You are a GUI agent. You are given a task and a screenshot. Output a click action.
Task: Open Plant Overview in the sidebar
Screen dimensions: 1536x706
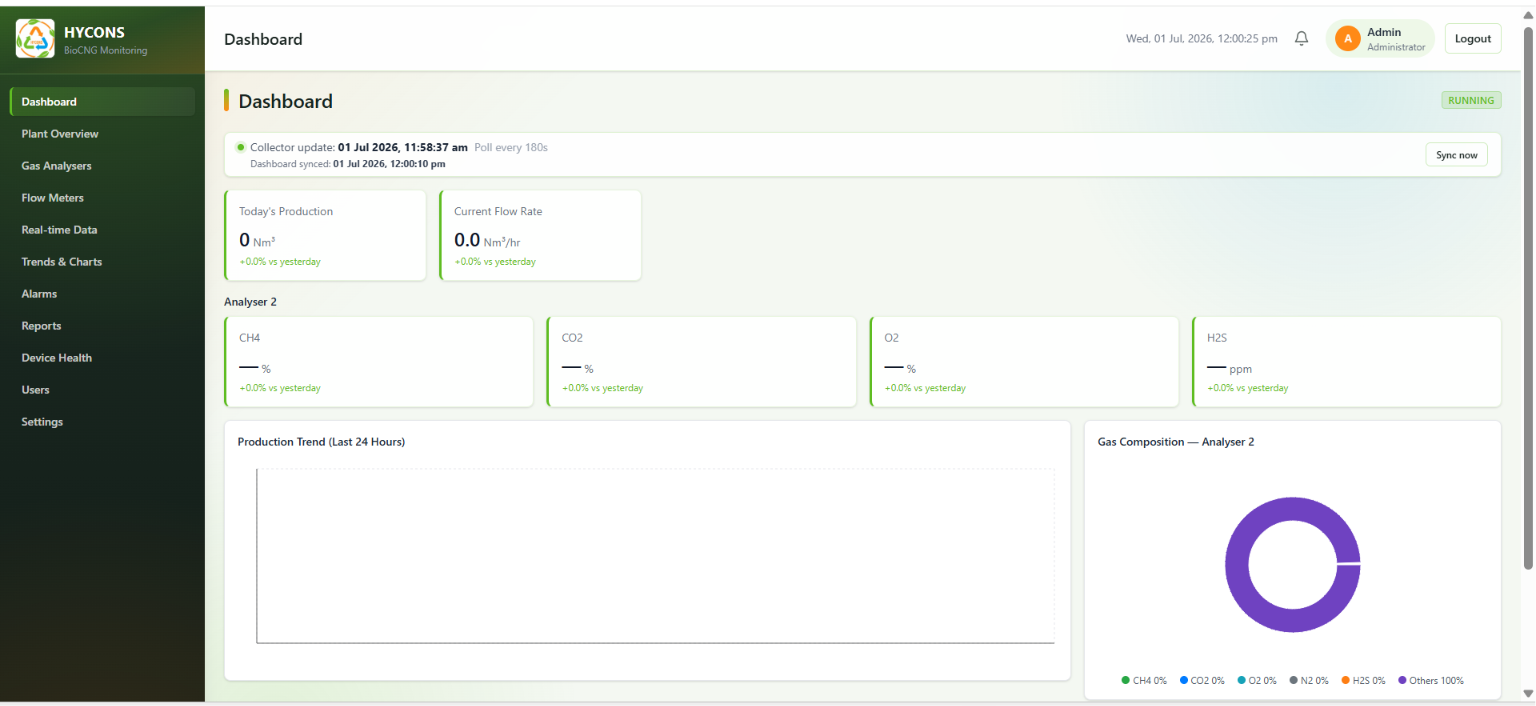[102, 134]
